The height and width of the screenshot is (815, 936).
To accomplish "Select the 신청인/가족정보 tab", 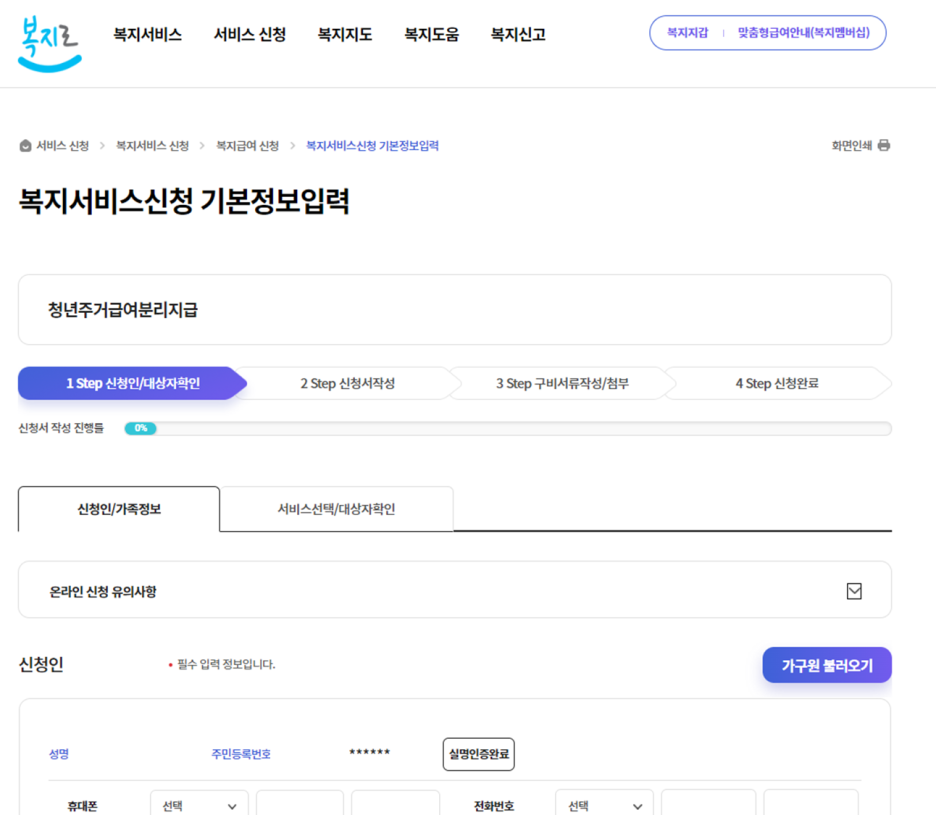I will [x=118, y=509].
